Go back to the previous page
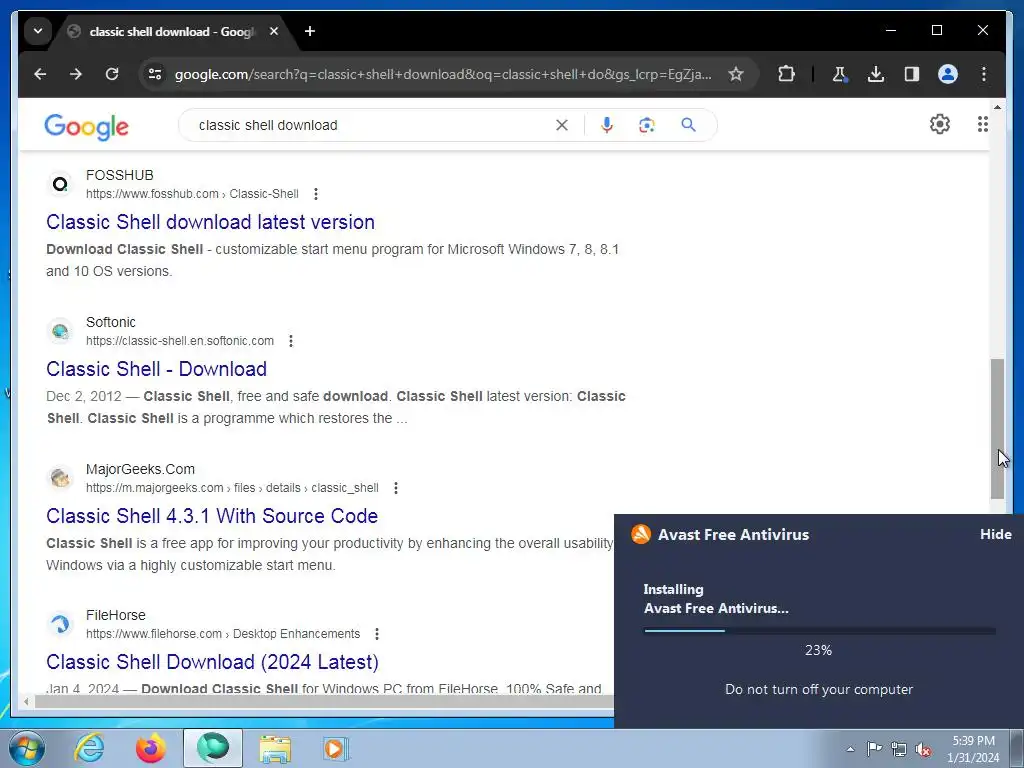This screenshot has width=1024, height=768. (x=40, y=74)
